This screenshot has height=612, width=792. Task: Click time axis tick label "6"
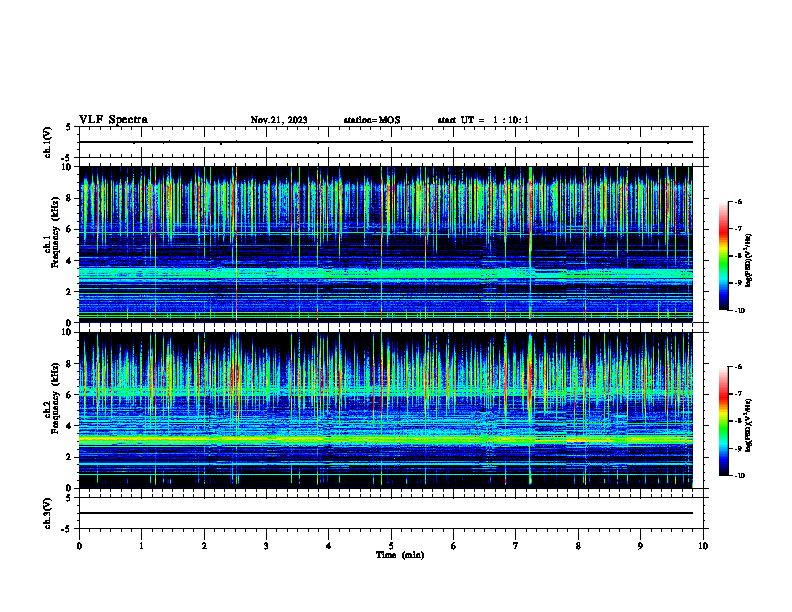pos(454,546)
